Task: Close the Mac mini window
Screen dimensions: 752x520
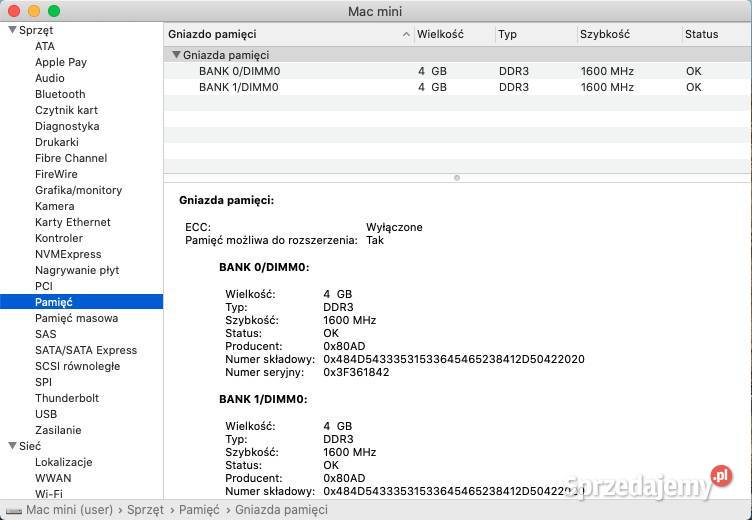Action: coord(14,11)
